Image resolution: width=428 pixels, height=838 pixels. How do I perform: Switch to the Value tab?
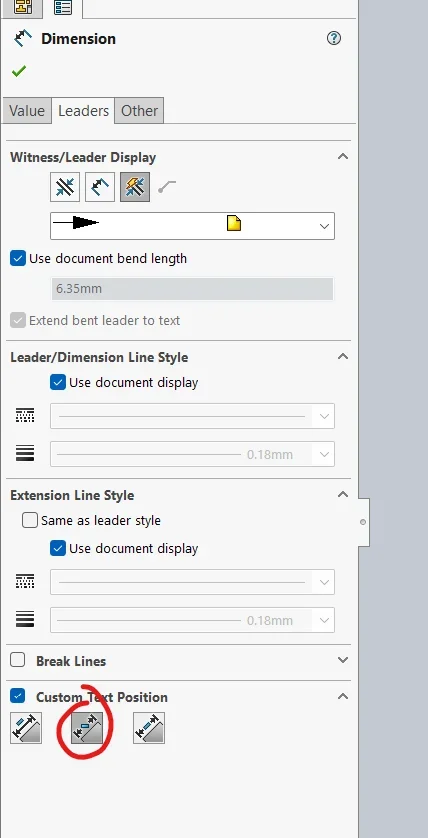(x=27, y=111)
